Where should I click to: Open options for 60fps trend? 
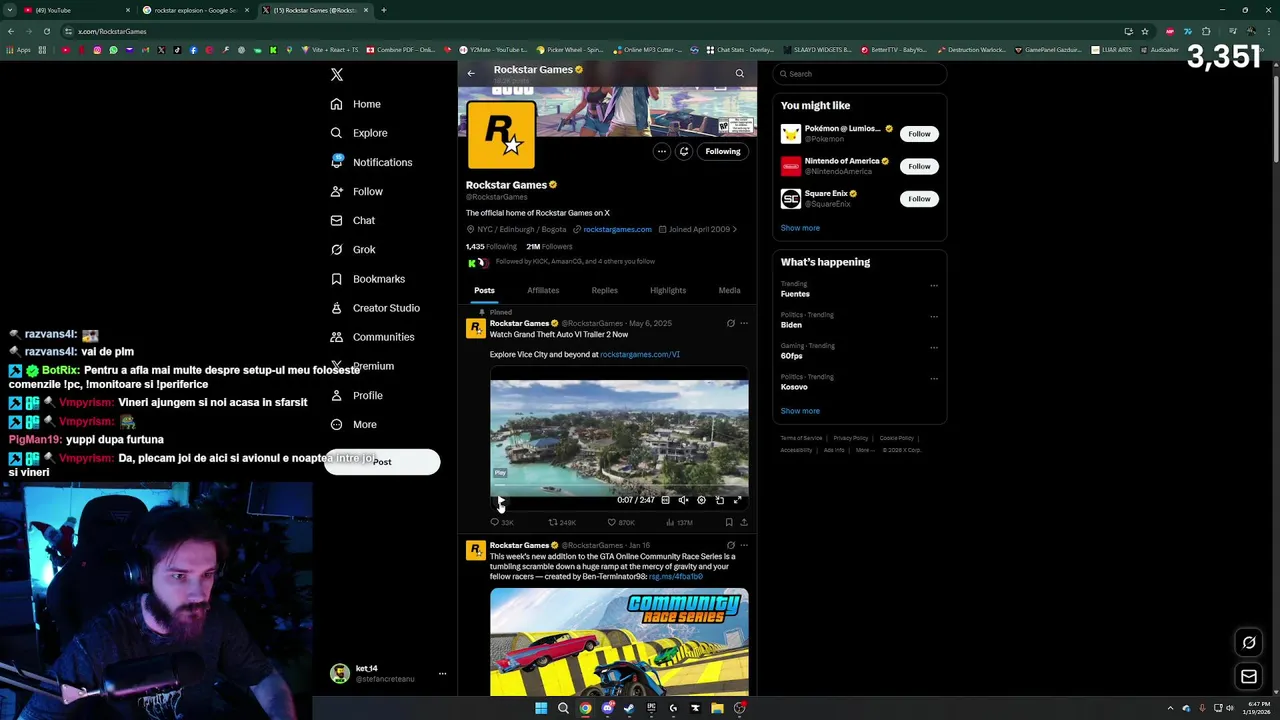coord(934,347)
